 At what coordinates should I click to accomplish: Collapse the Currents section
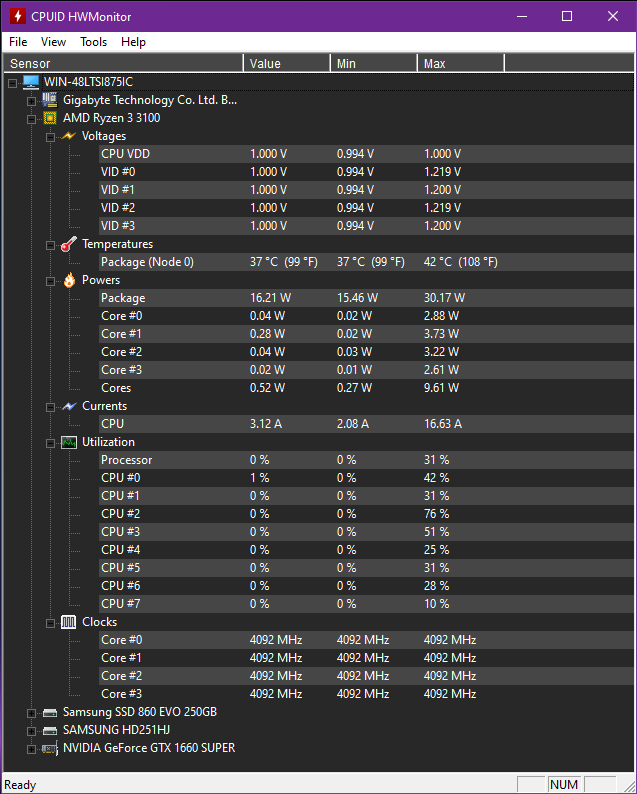click(x=50, y=407)
